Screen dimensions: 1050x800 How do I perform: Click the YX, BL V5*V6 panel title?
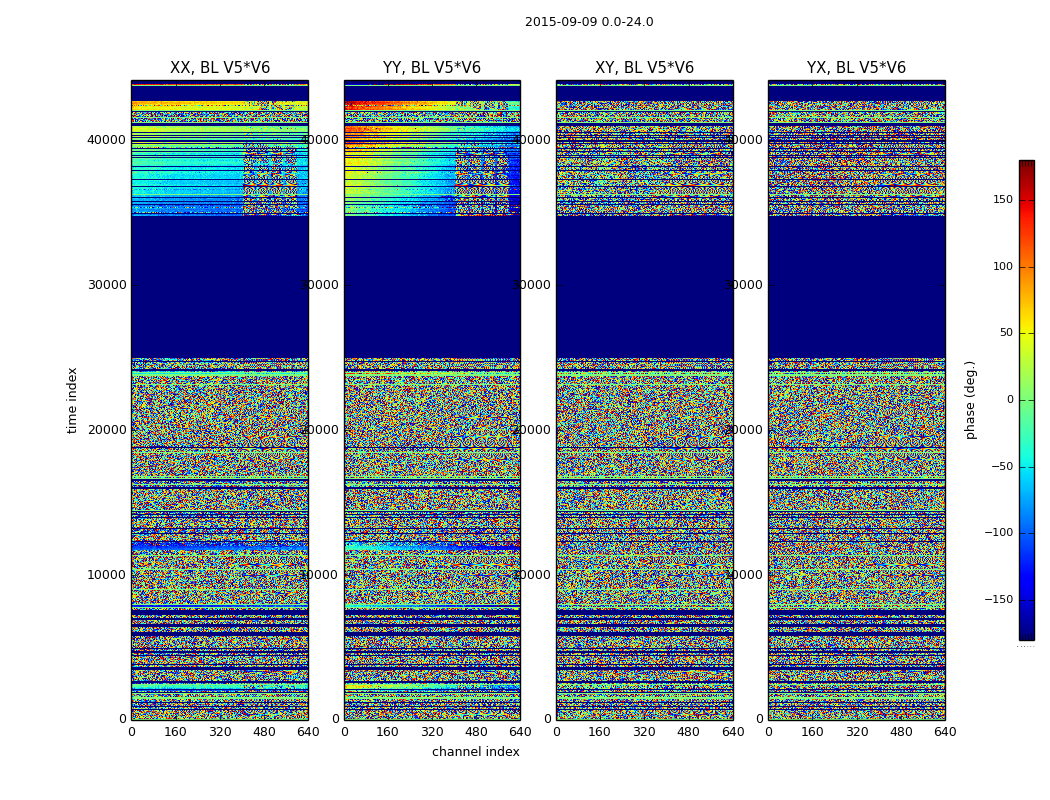[x=856, y=68]
